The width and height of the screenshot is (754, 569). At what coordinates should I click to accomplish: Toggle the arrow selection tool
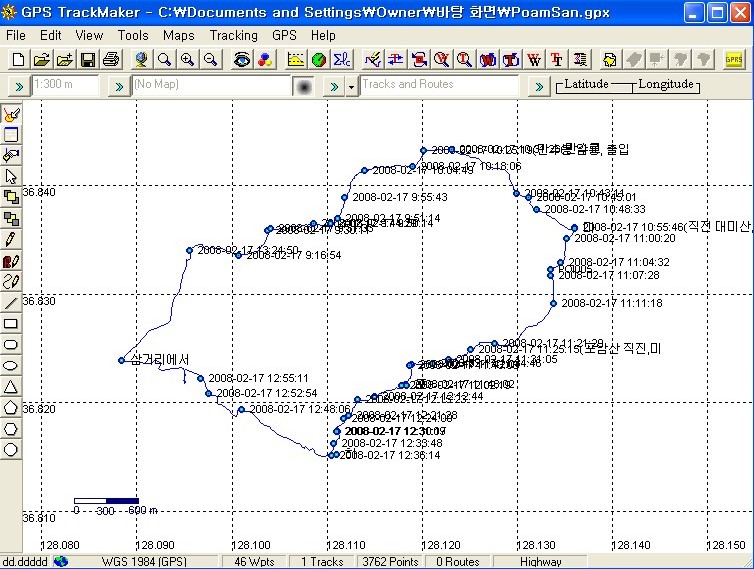11,176
